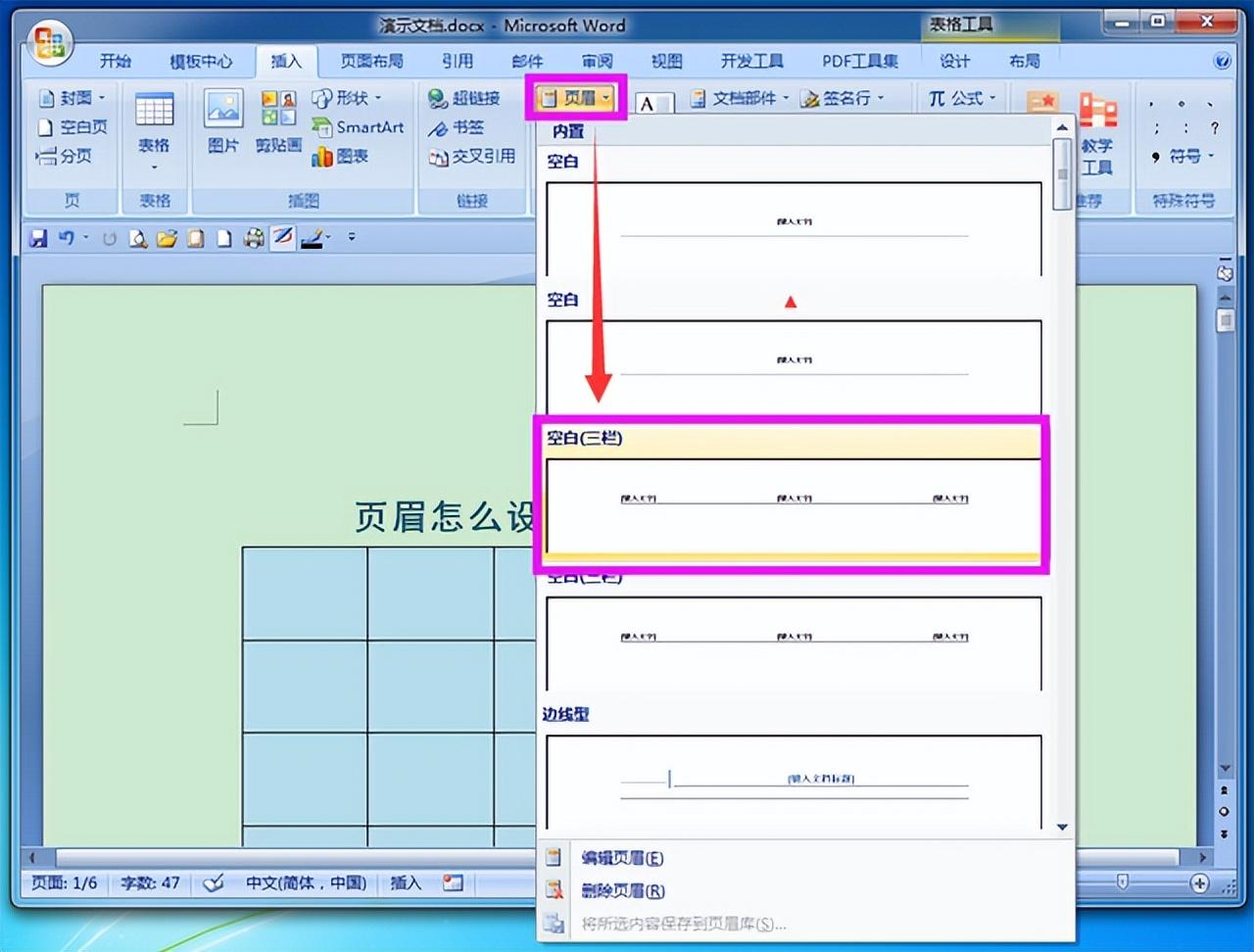Switch to the Page Layout (页面布局) tab
1254x952 pixels.
(x=371, y=61)
